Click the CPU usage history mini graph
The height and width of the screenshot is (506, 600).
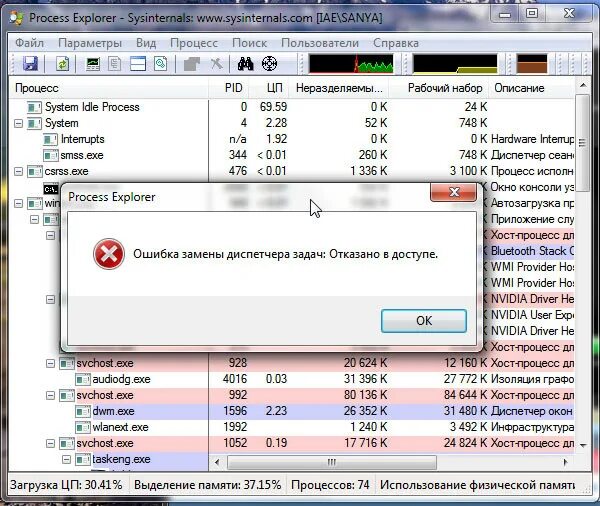tap(351, 64)
